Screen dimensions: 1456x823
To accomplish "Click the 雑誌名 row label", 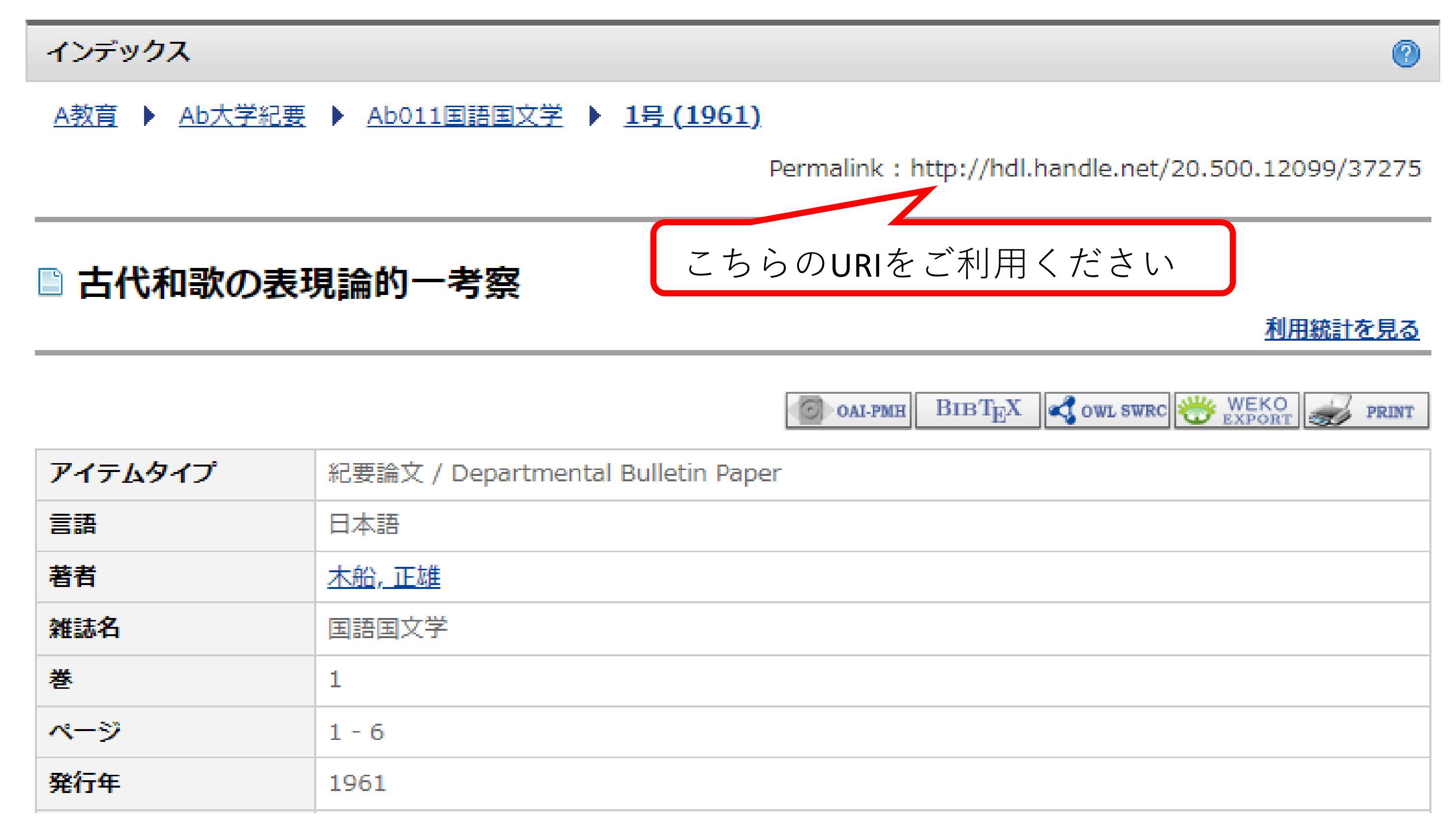I will click(85, 628).
